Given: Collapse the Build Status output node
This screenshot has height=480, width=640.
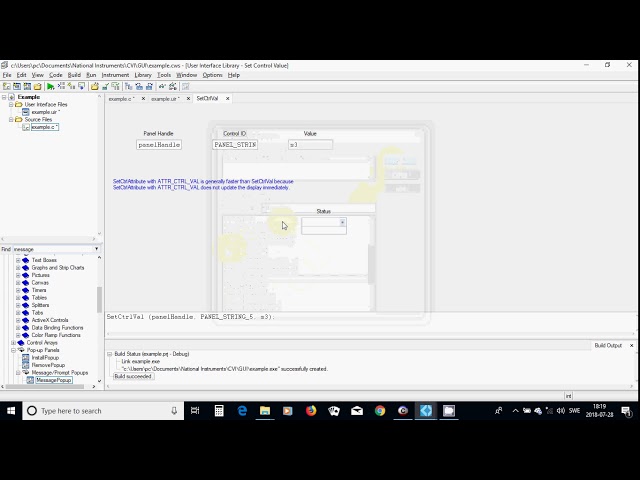Looking at the screenshot, I should pyautogui.click(x=109, y=354).
